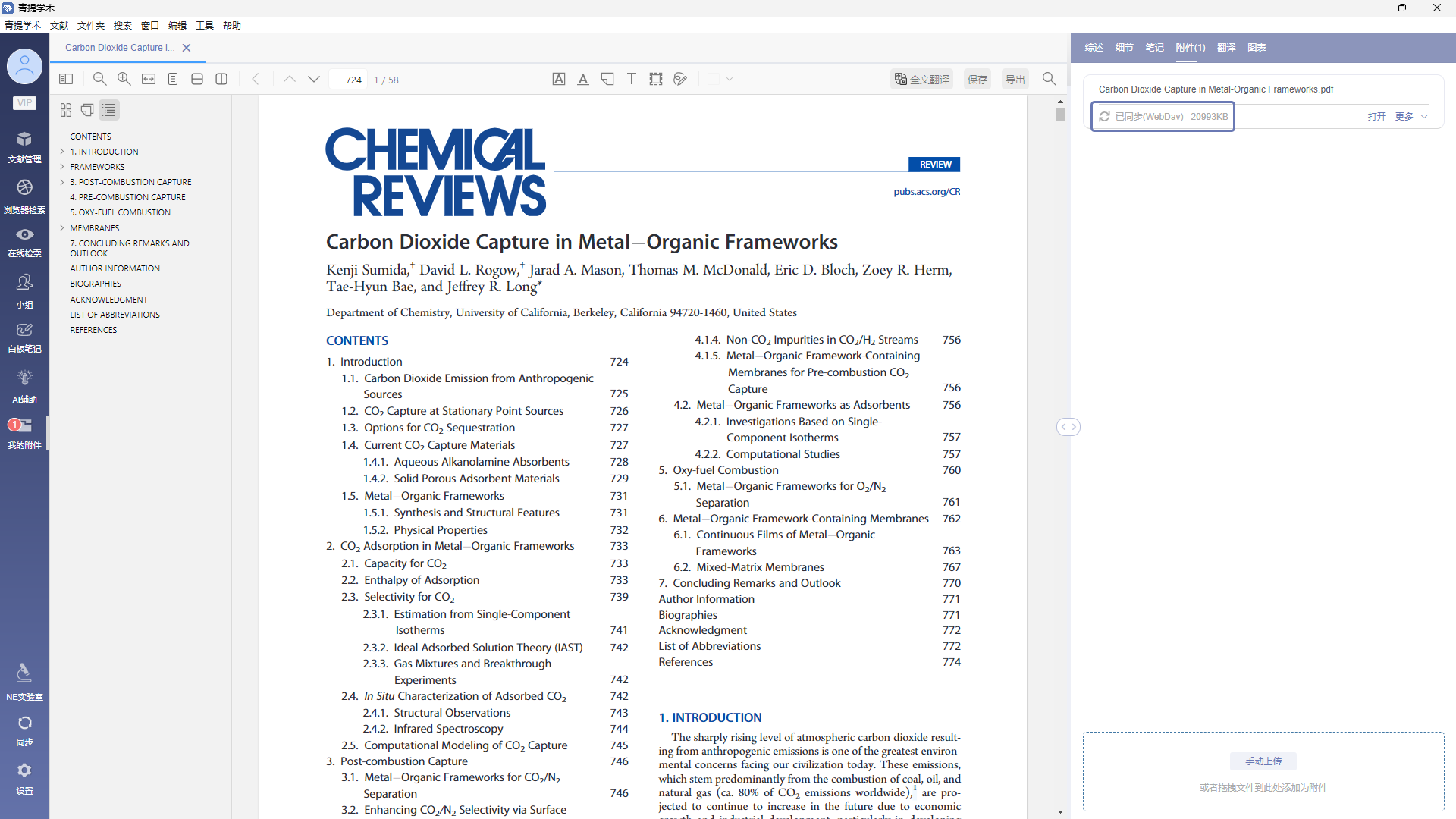The height and width of the screenshot is (819, 1456).
Task: Switch to two-page side-by-side layout
Action: click(x=221, y=79)
